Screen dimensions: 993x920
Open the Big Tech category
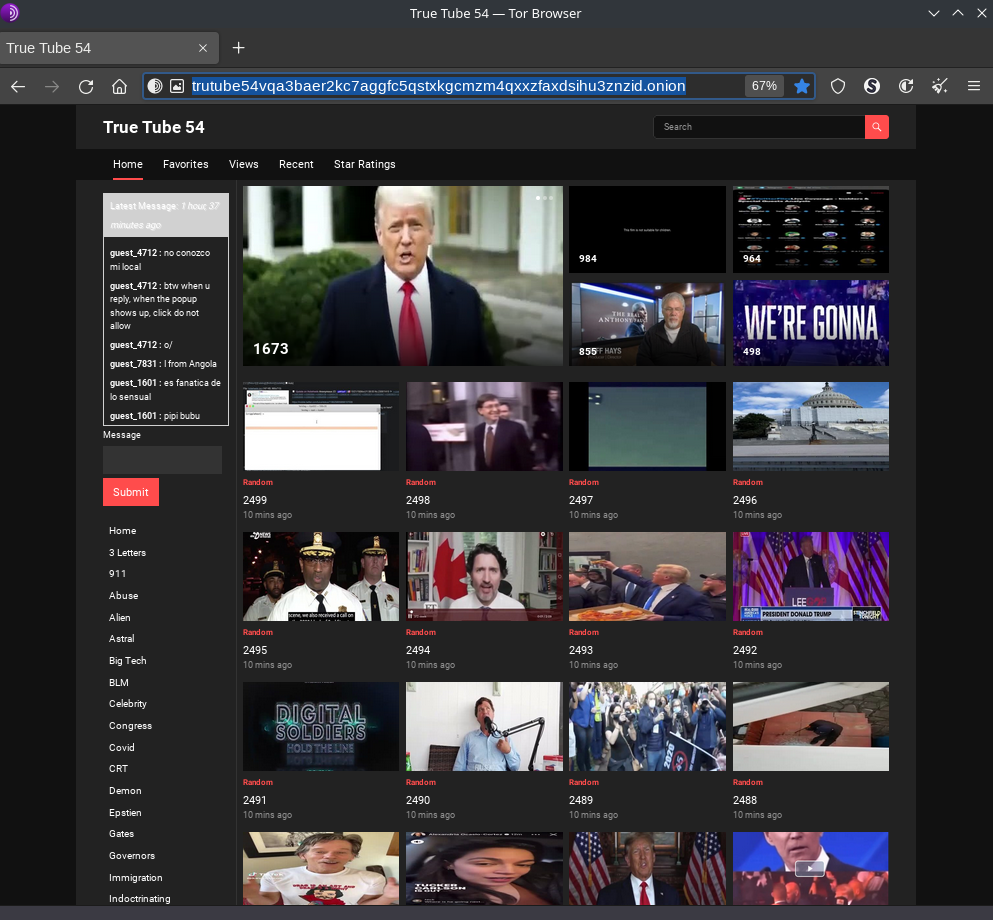tap(128, 660)
